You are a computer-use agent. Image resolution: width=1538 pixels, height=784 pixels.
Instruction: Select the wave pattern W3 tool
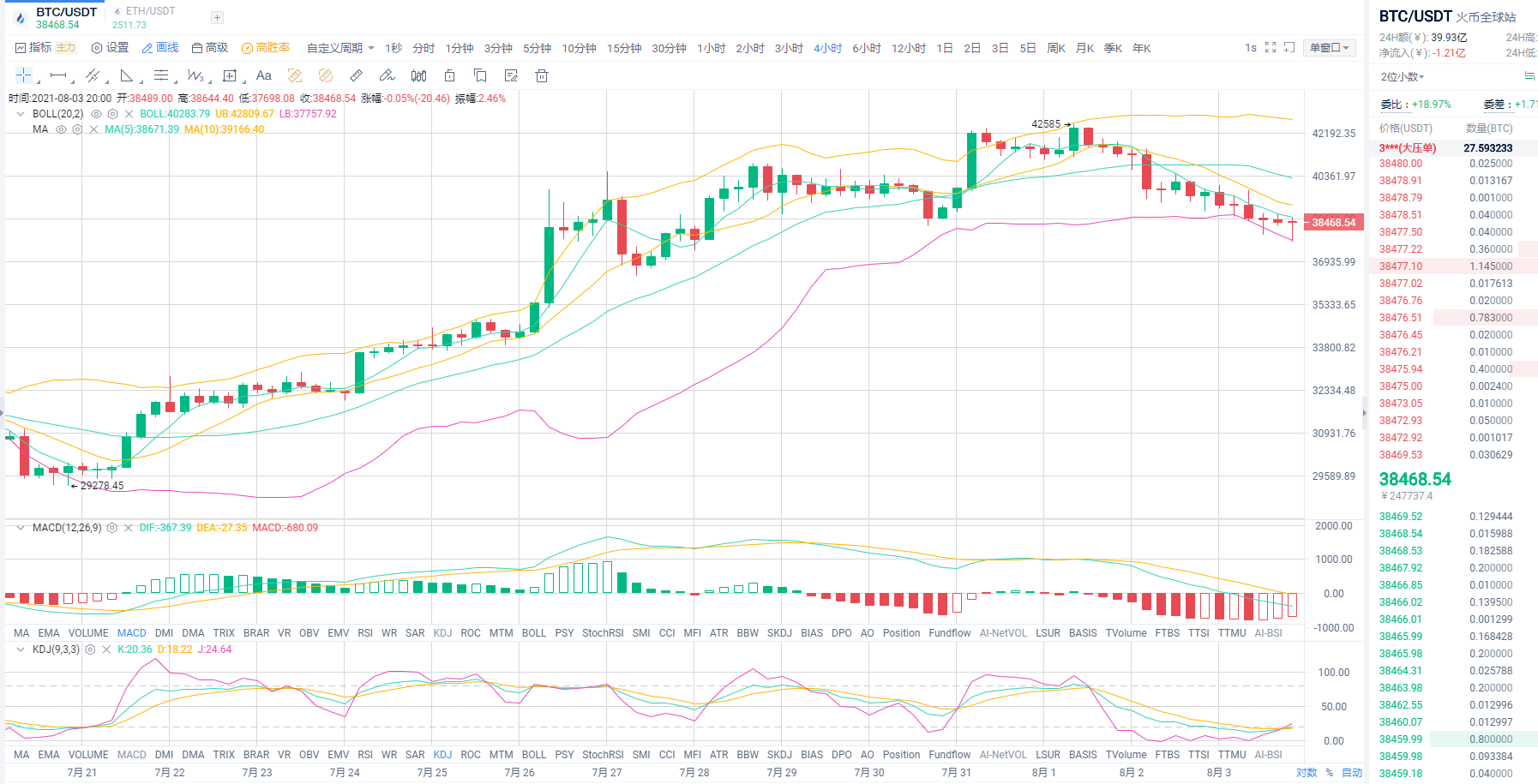pos(195,75)
